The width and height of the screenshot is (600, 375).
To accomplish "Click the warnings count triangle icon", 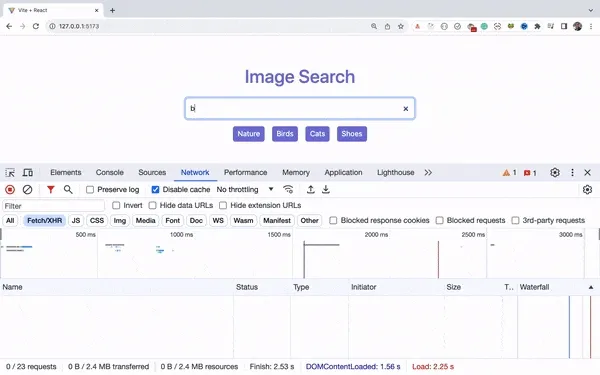I will pos(506,173).
